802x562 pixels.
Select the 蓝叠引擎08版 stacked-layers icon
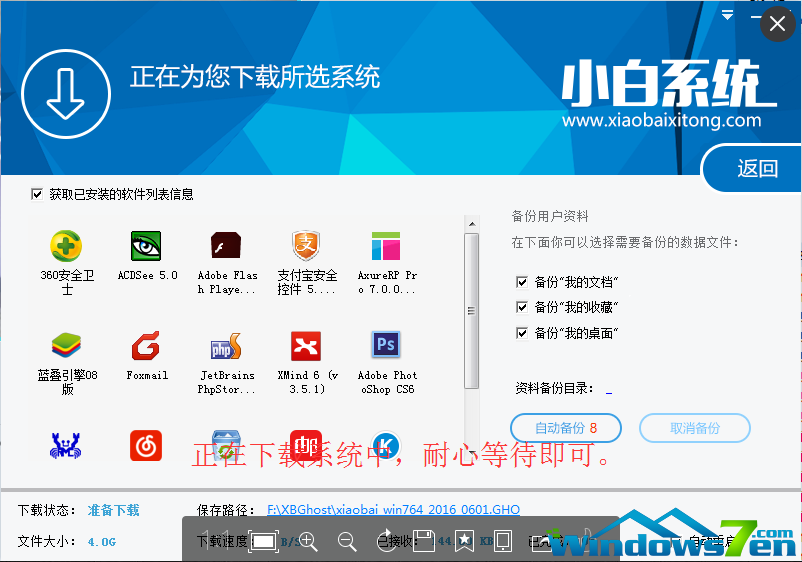pos(67,346)
